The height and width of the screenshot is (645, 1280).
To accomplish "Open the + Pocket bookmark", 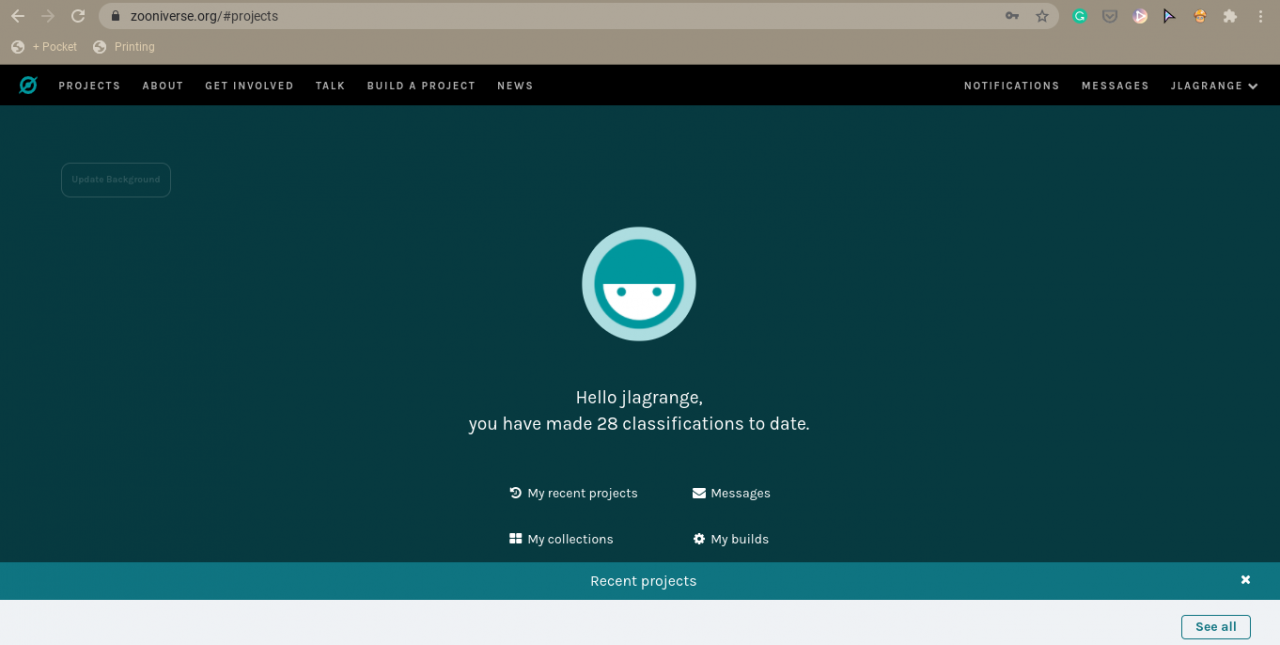I will tap(44, 47).
